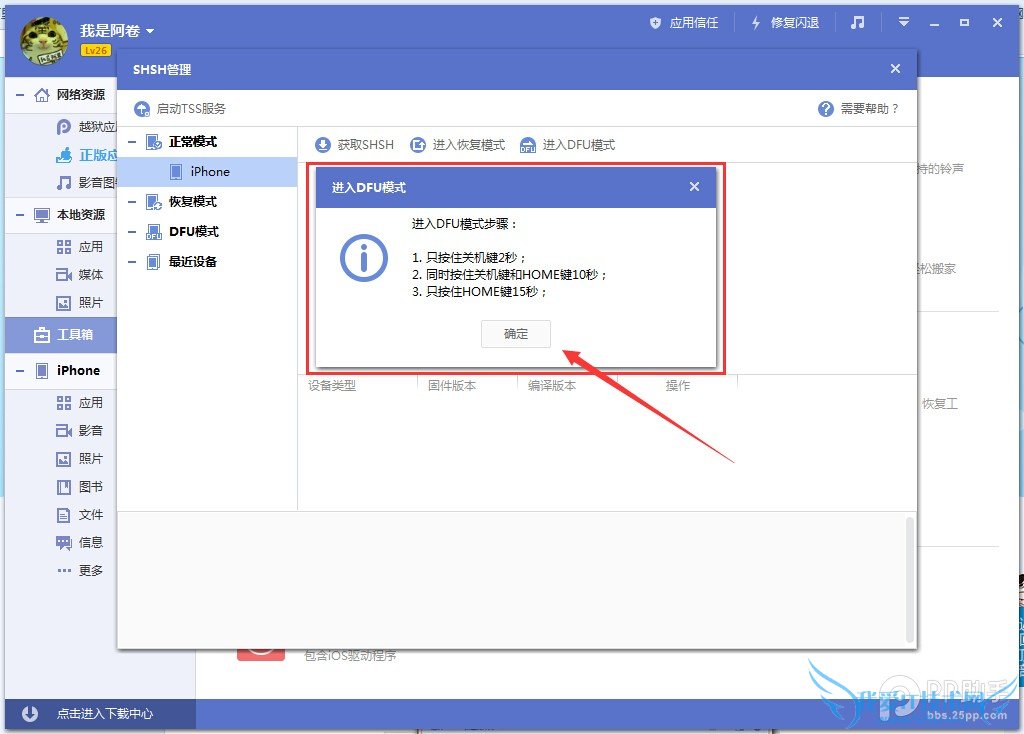Image resolution: width=1024 pixels, height=734 pixels.
Task: Click the 进入恢复模式 recovery mode icon
Action: coord(416,144)
